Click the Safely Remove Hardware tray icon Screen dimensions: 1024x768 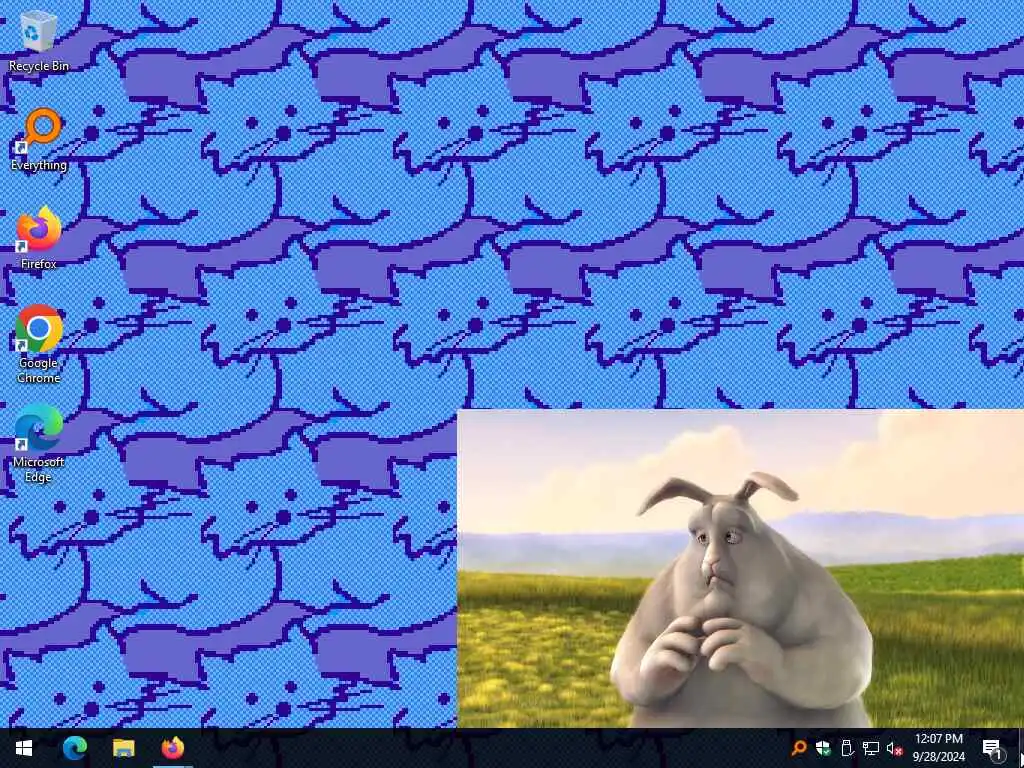[846, 748]
